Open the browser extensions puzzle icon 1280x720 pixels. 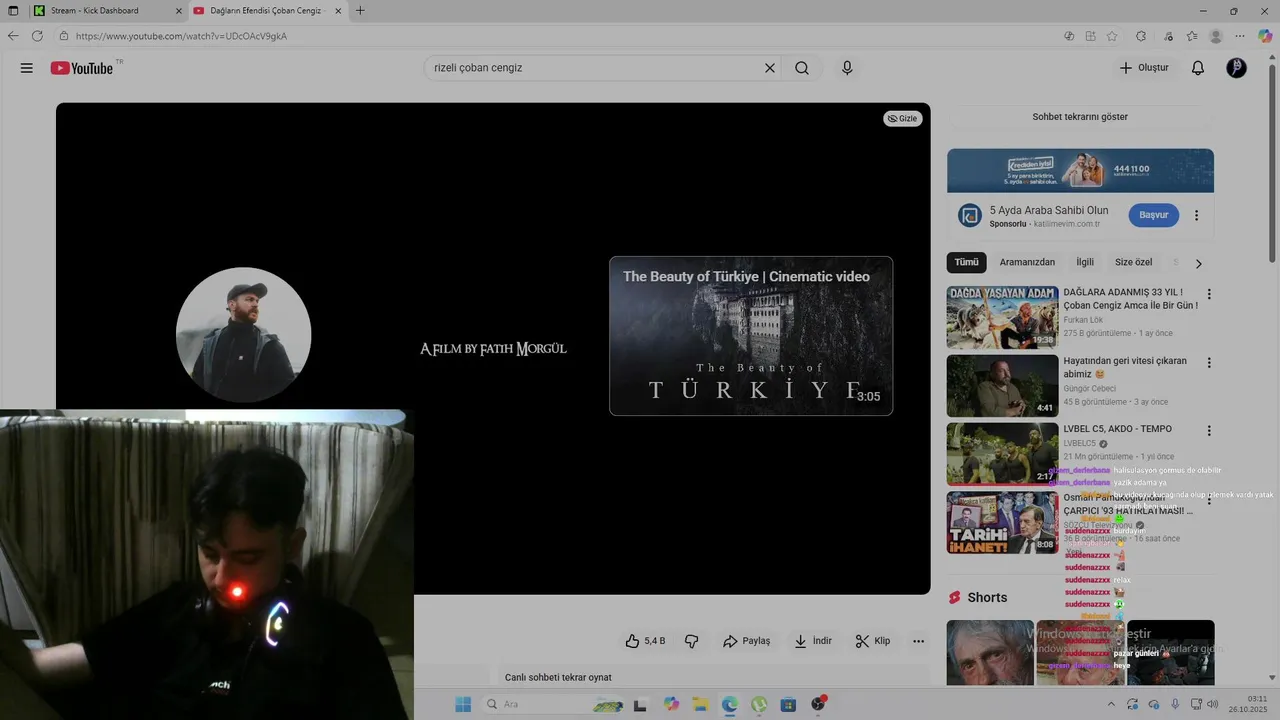pos(1141,36)
